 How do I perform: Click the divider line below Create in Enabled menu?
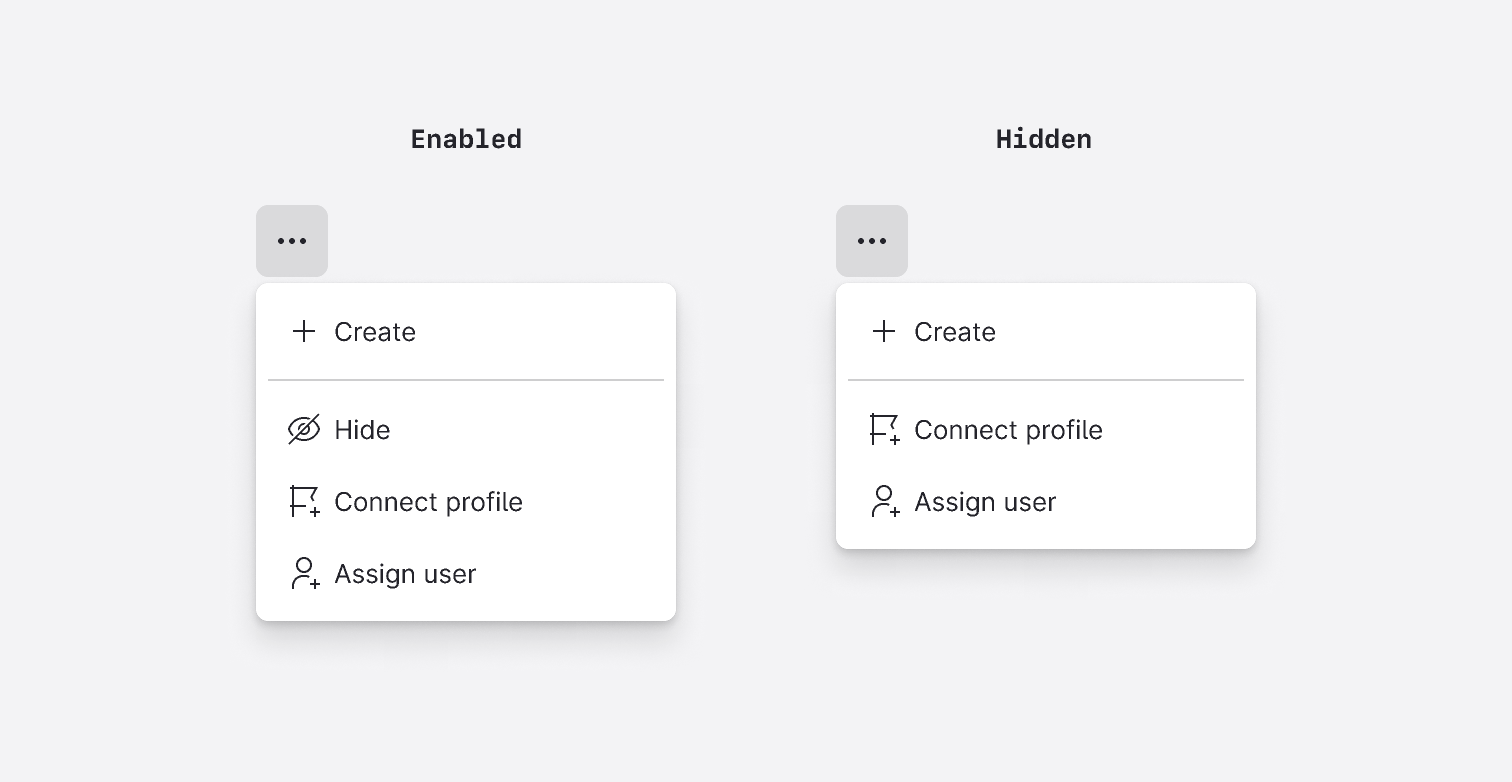click(465, 380)
